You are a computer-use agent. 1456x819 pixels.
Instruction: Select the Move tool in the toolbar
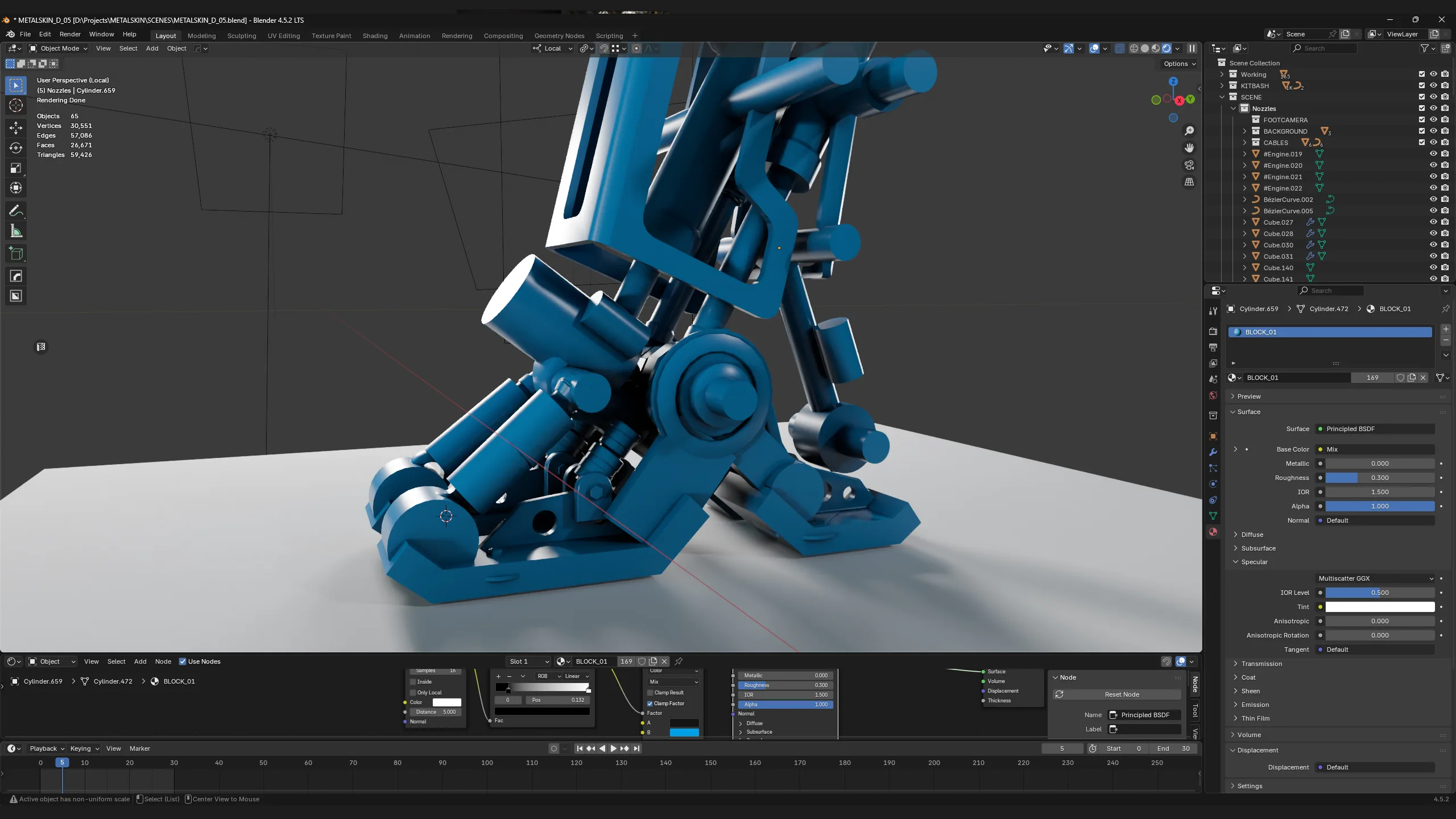pos(16,127)
